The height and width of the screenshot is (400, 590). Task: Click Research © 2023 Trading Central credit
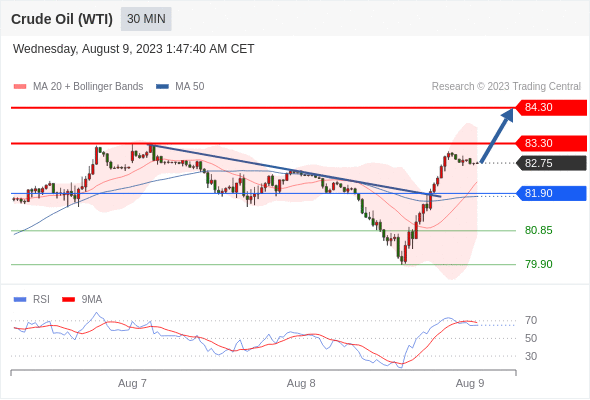pyautogui.click(x=506, y=87)
